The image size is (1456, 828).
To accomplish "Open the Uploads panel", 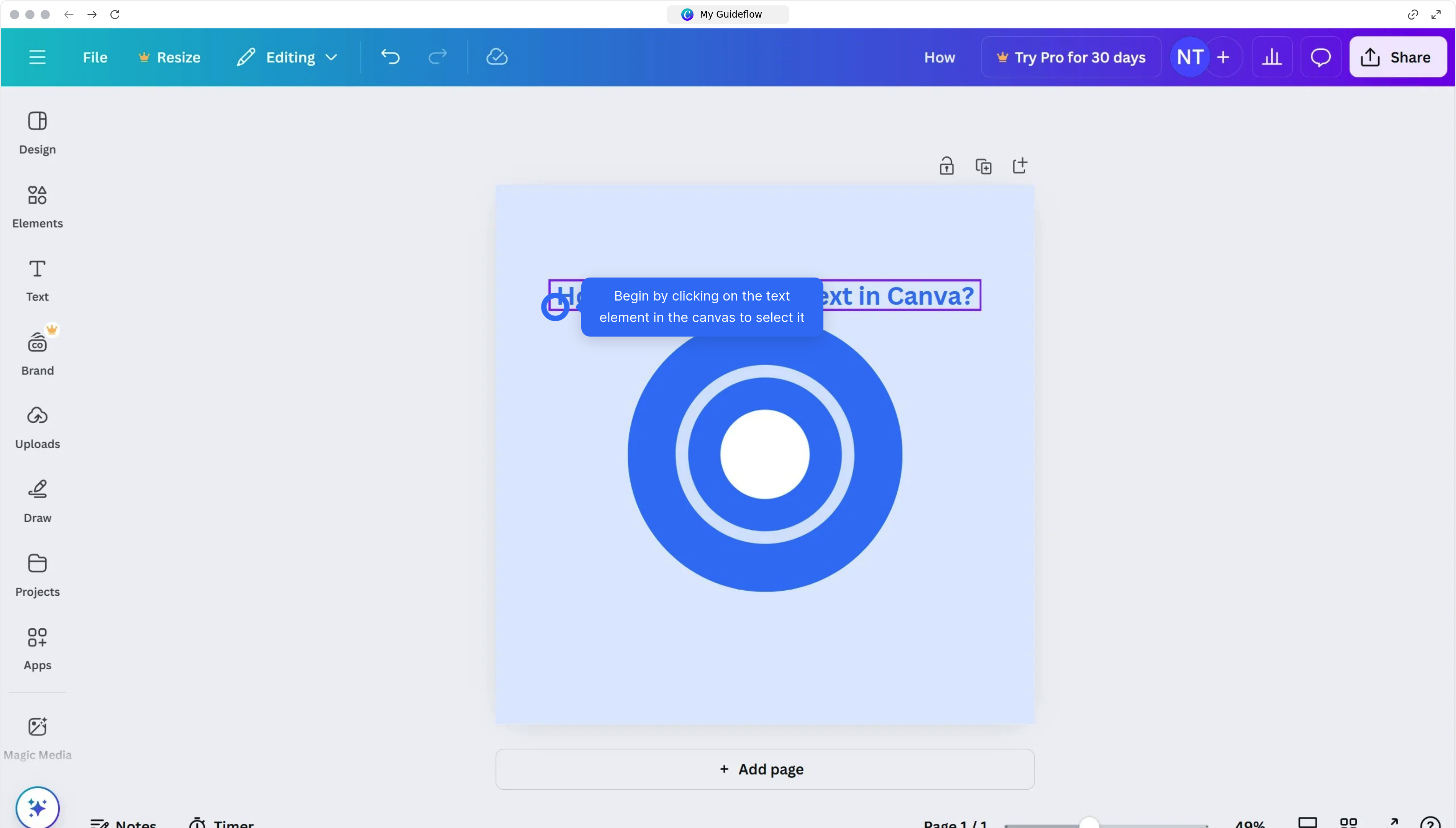I will point(38,427).
